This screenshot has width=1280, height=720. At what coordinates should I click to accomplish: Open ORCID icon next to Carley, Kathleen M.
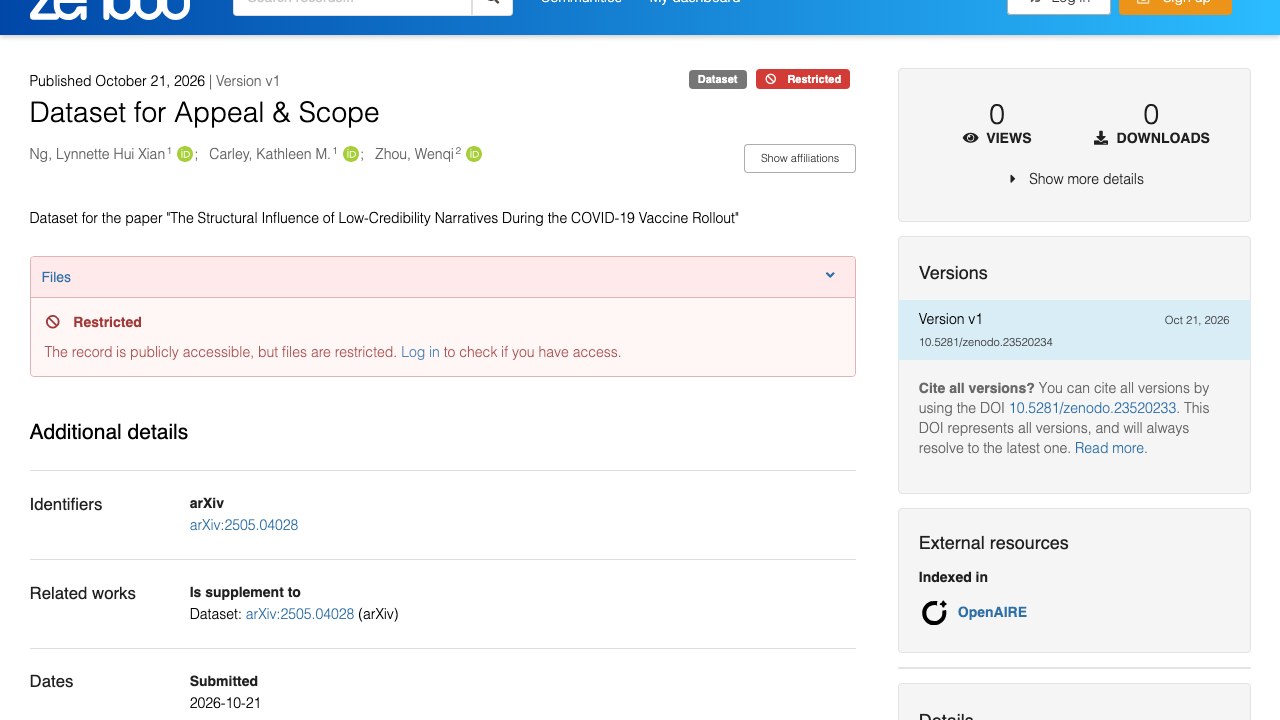tap(351, 154)
